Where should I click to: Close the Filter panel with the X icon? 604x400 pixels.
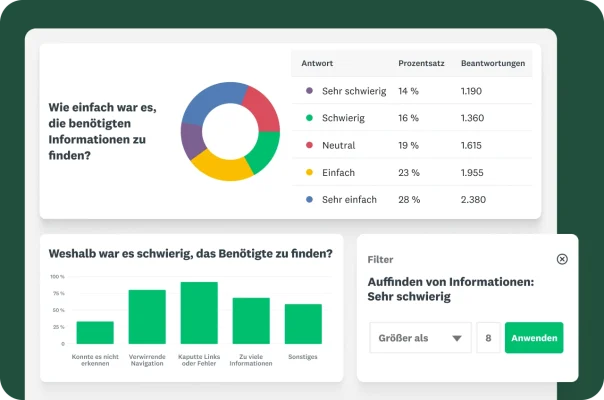tap(562, 259)
